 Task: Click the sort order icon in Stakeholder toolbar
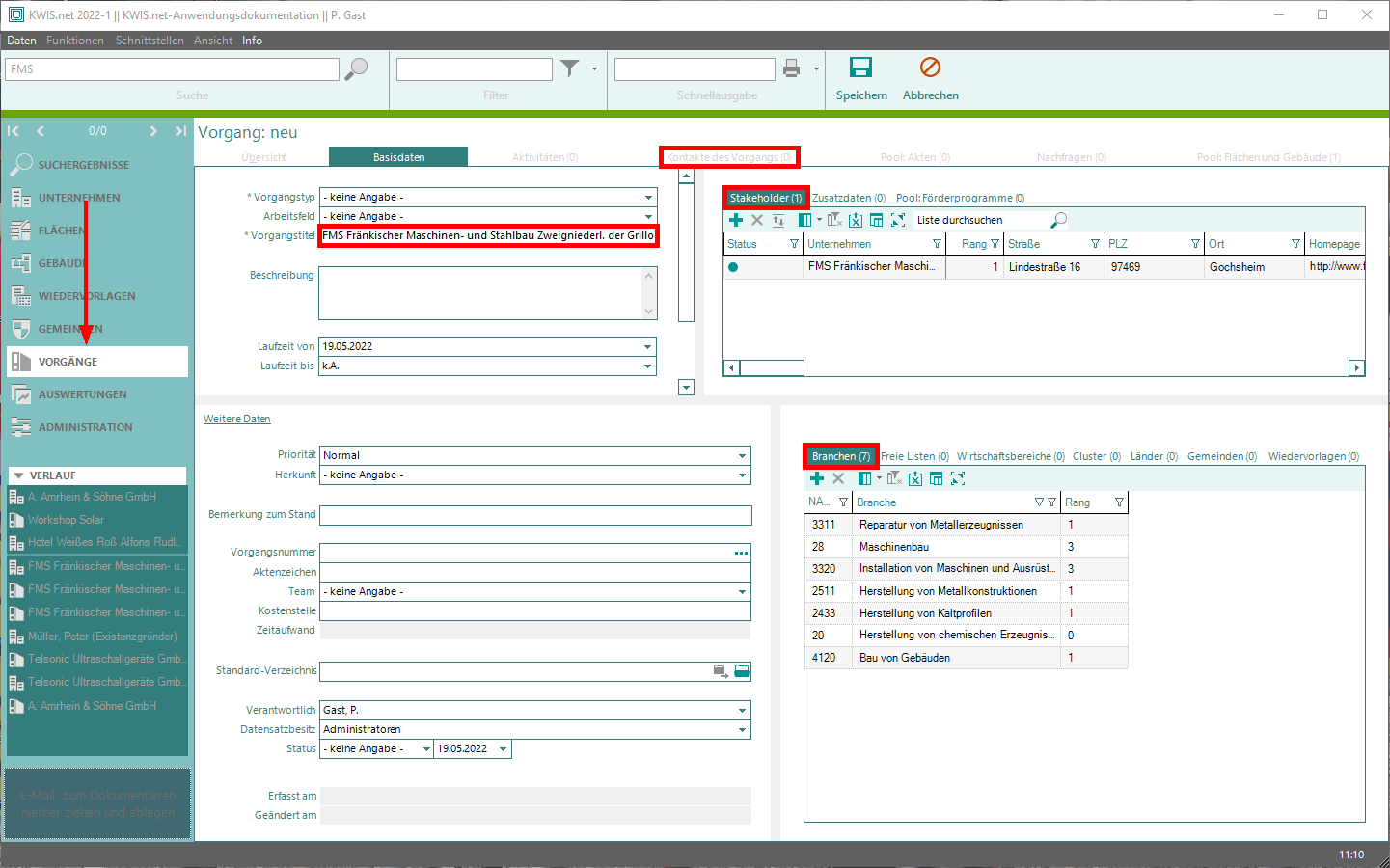778,220
